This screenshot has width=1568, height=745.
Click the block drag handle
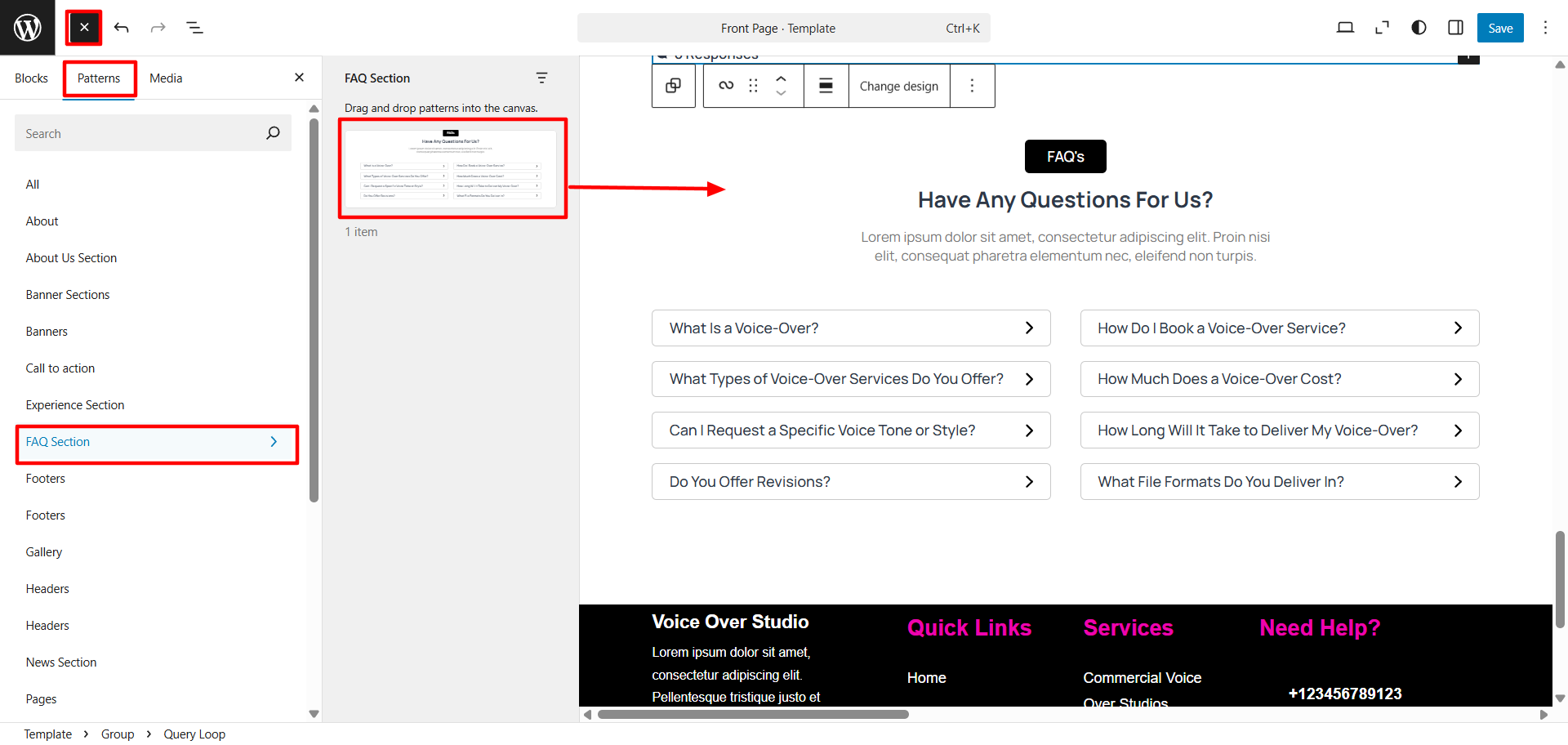(753, 86)
